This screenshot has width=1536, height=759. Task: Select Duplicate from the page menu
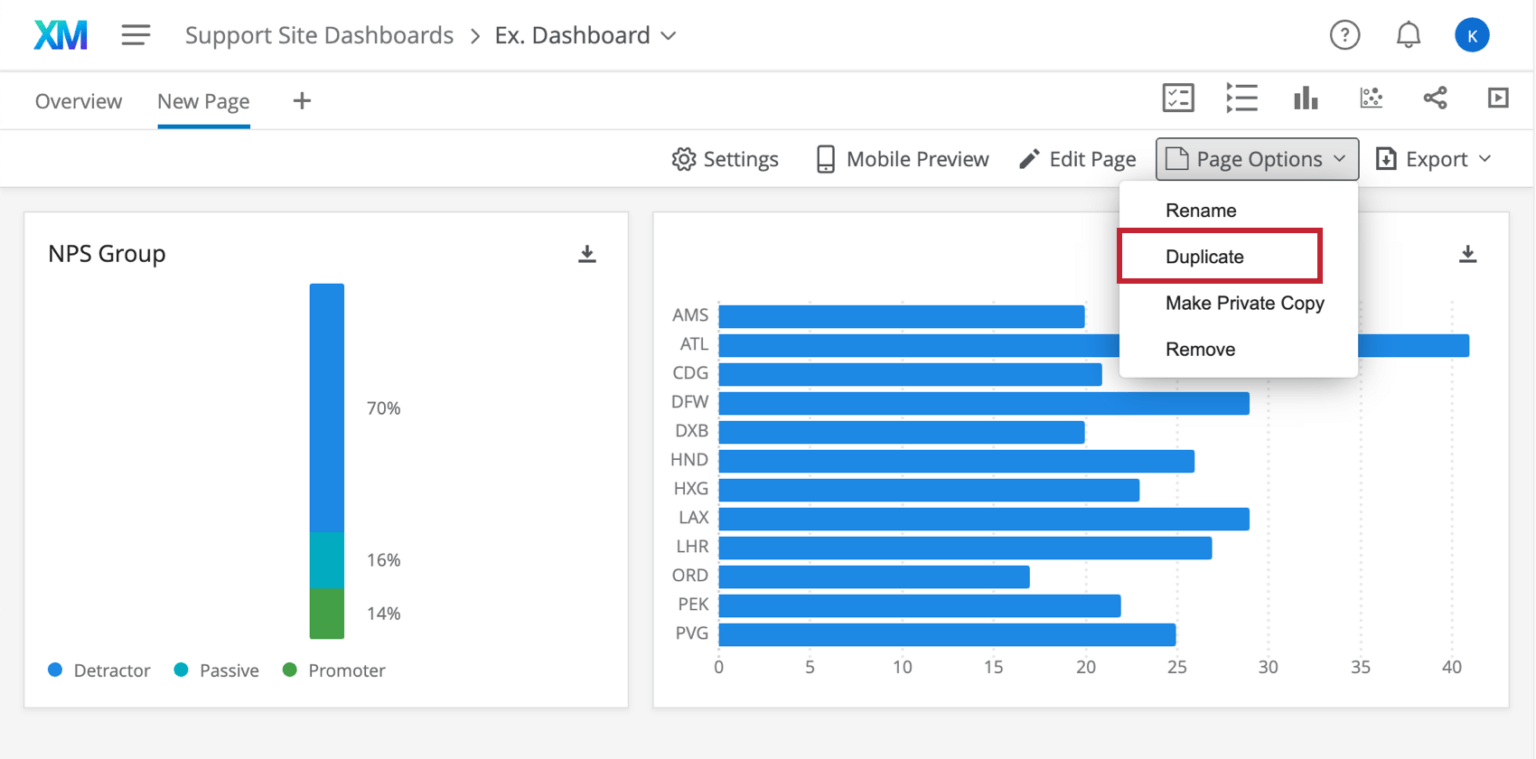pos(1204,256)
